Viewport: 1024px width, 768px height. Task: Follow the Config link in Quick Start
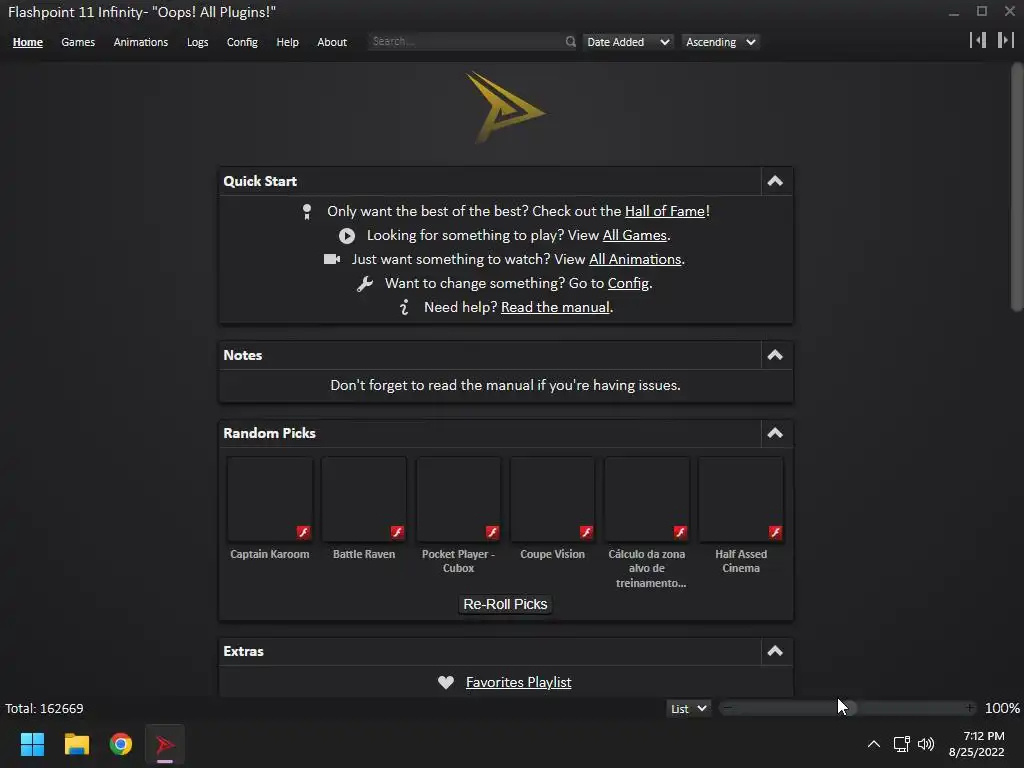(628, 283)
